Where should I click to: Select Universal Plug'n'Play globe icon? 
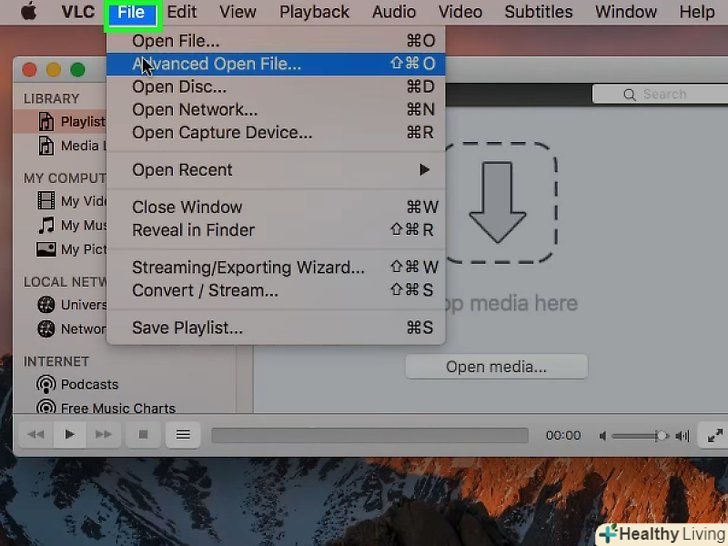coord(46,305)
